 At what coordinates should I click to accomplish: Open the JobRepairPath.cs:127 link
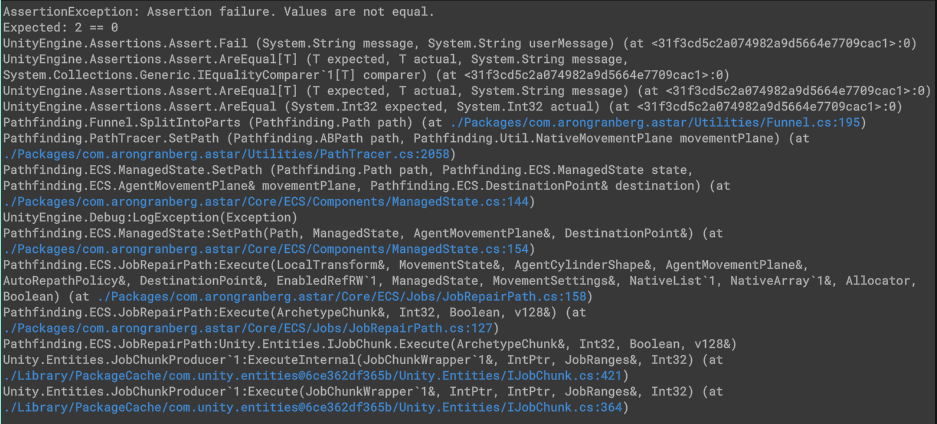pos(248,328)
